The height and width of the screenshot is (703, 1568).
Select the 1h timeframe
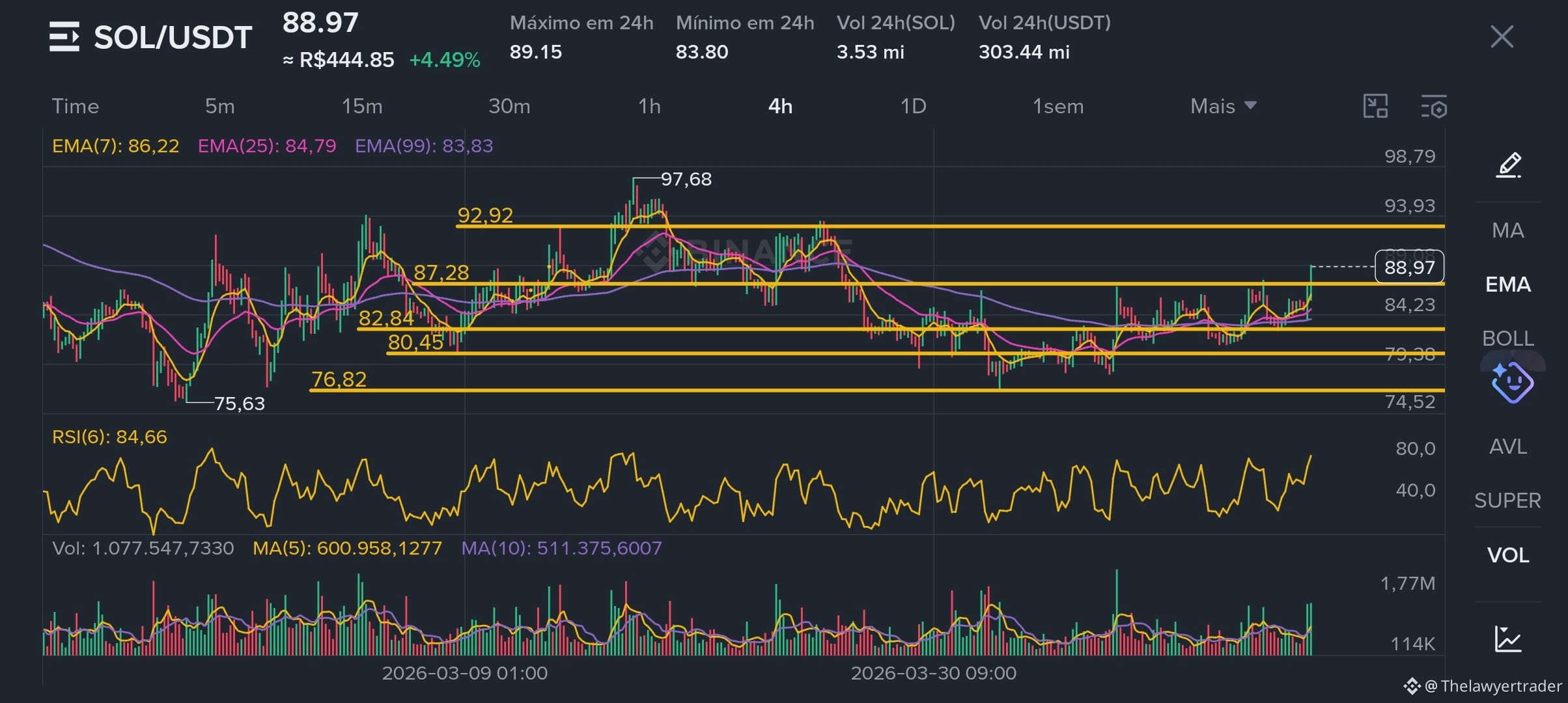[x=649, y=106]
